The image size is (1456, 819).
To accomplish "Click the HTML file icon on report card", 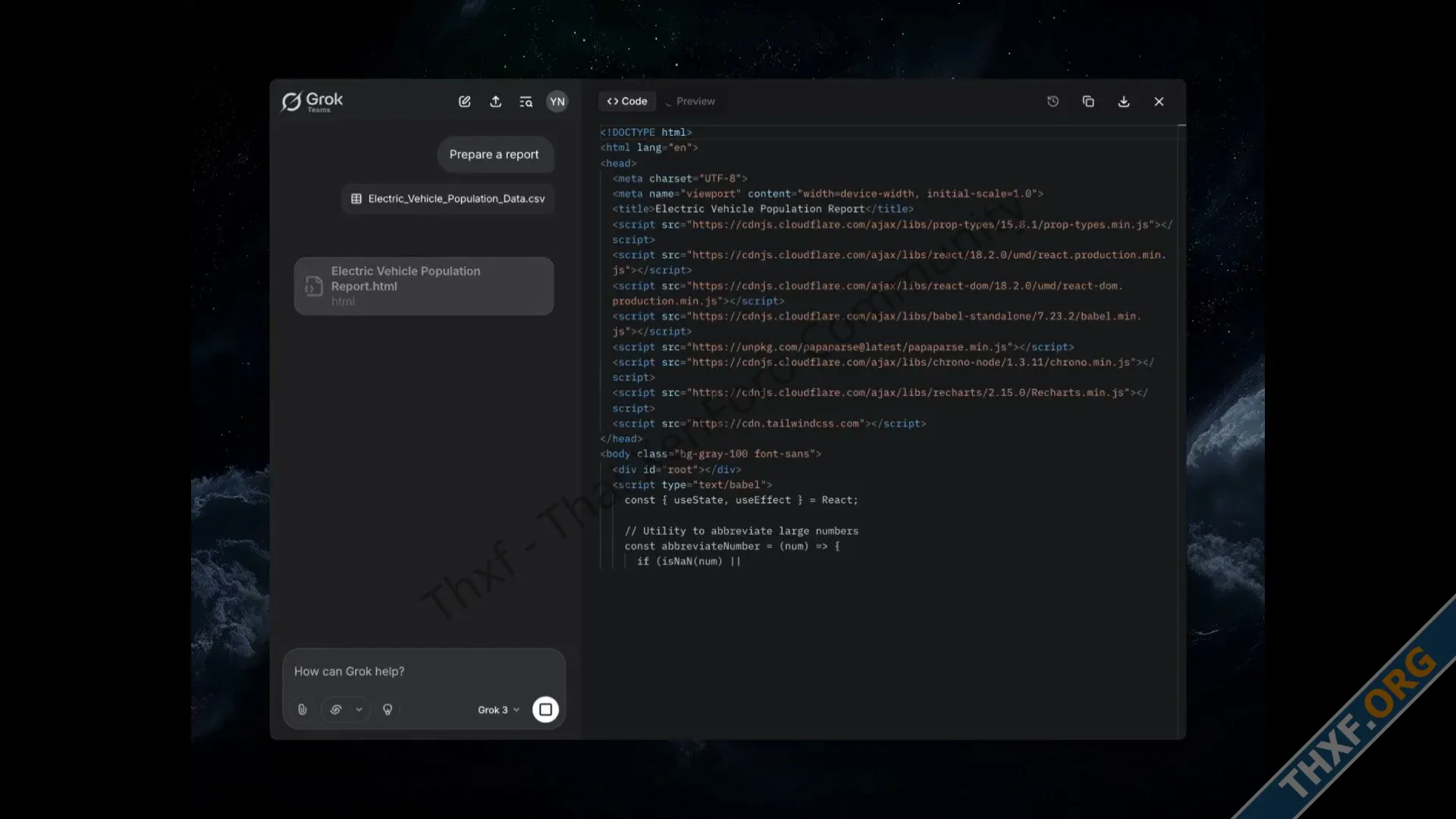I will (314, 286).
